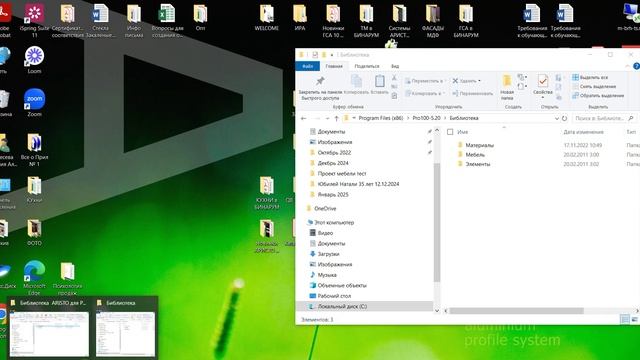Click the scissors cut icon in ribbon
The image size is (640, 360).
click(394, 78)
